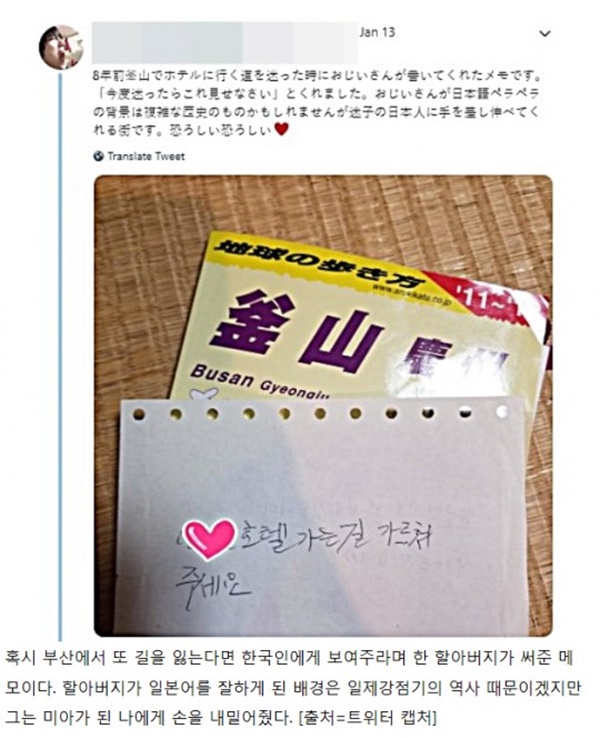Click the Japanese tweet text body
This screenshot has width=600, height=738.
[x=316, y=102]
